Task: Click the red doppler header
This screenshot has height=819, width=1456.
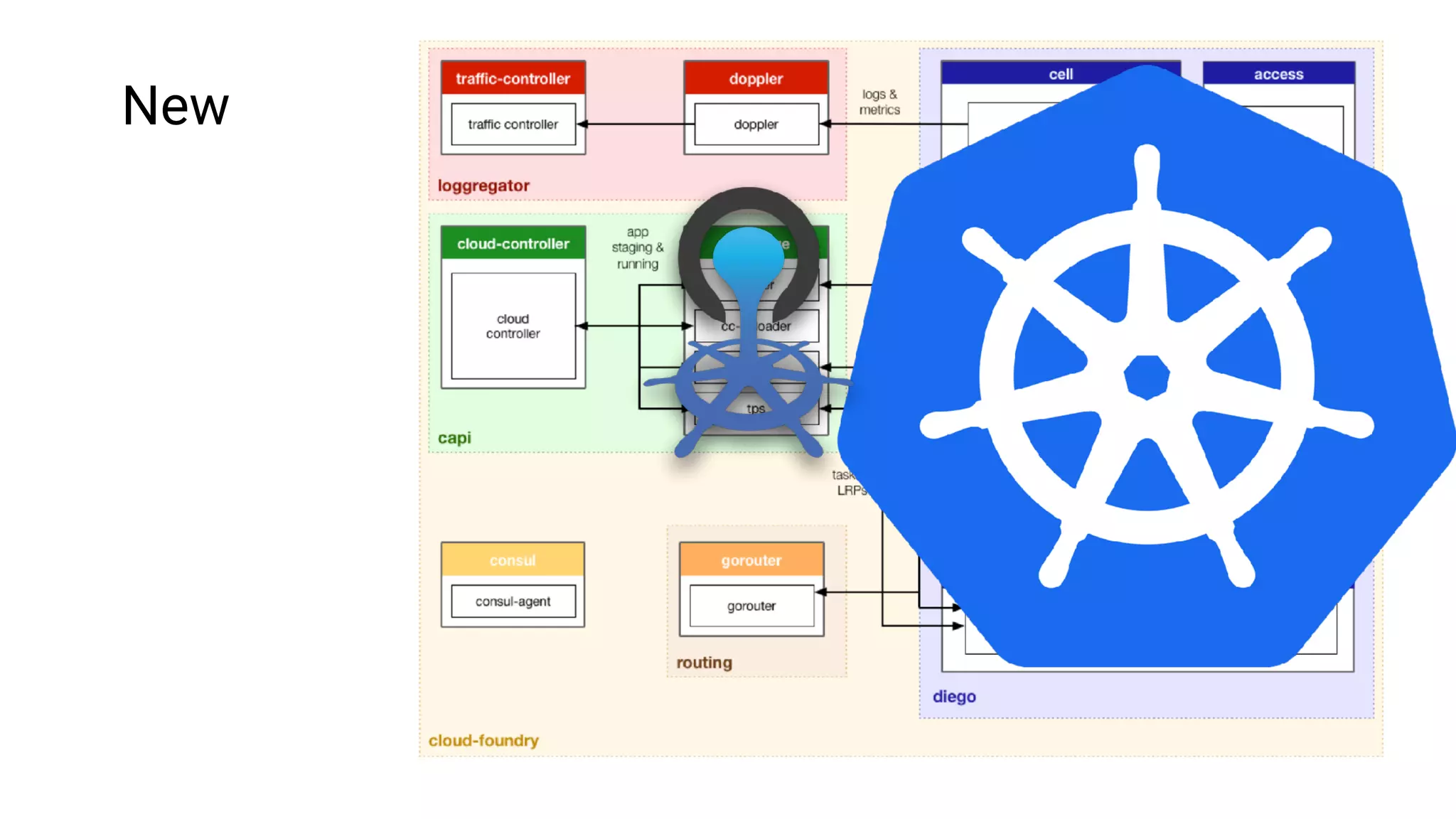Action: 756,78
